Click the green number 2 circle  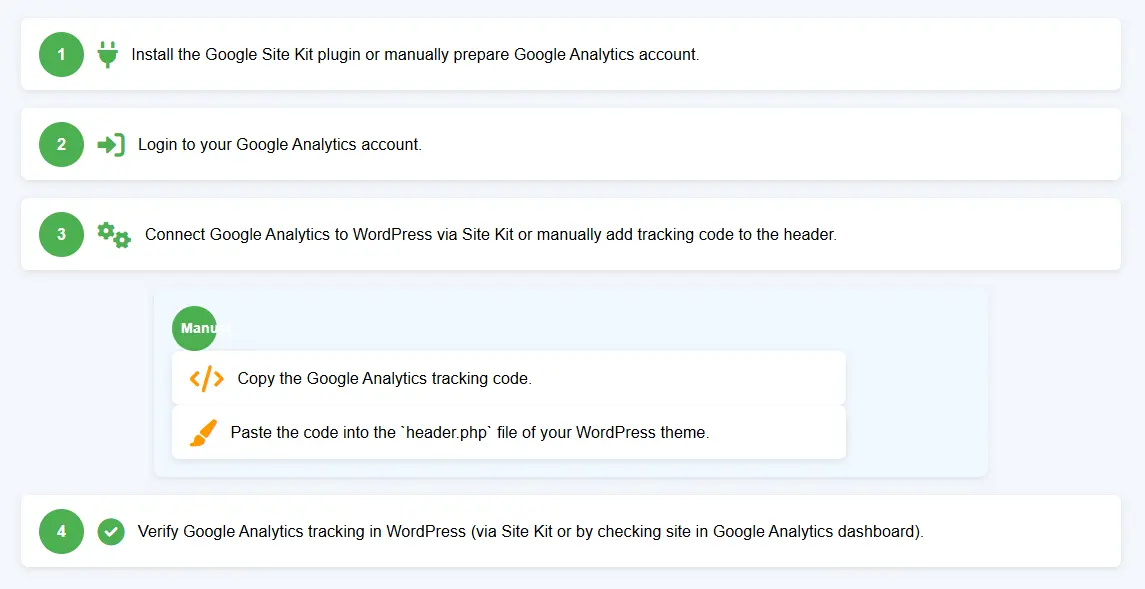point(61,145)
